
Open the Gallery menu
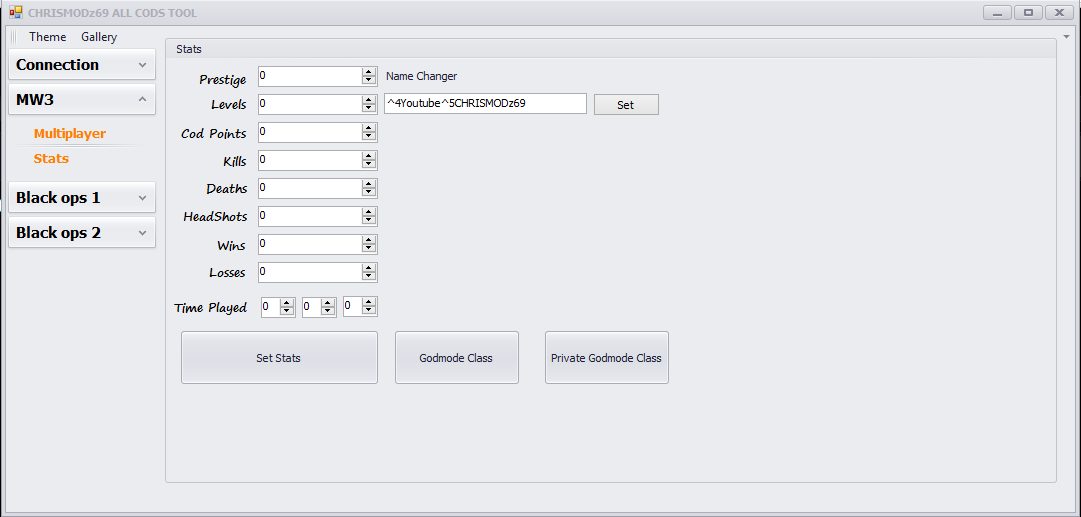click(x=99, y=37)
